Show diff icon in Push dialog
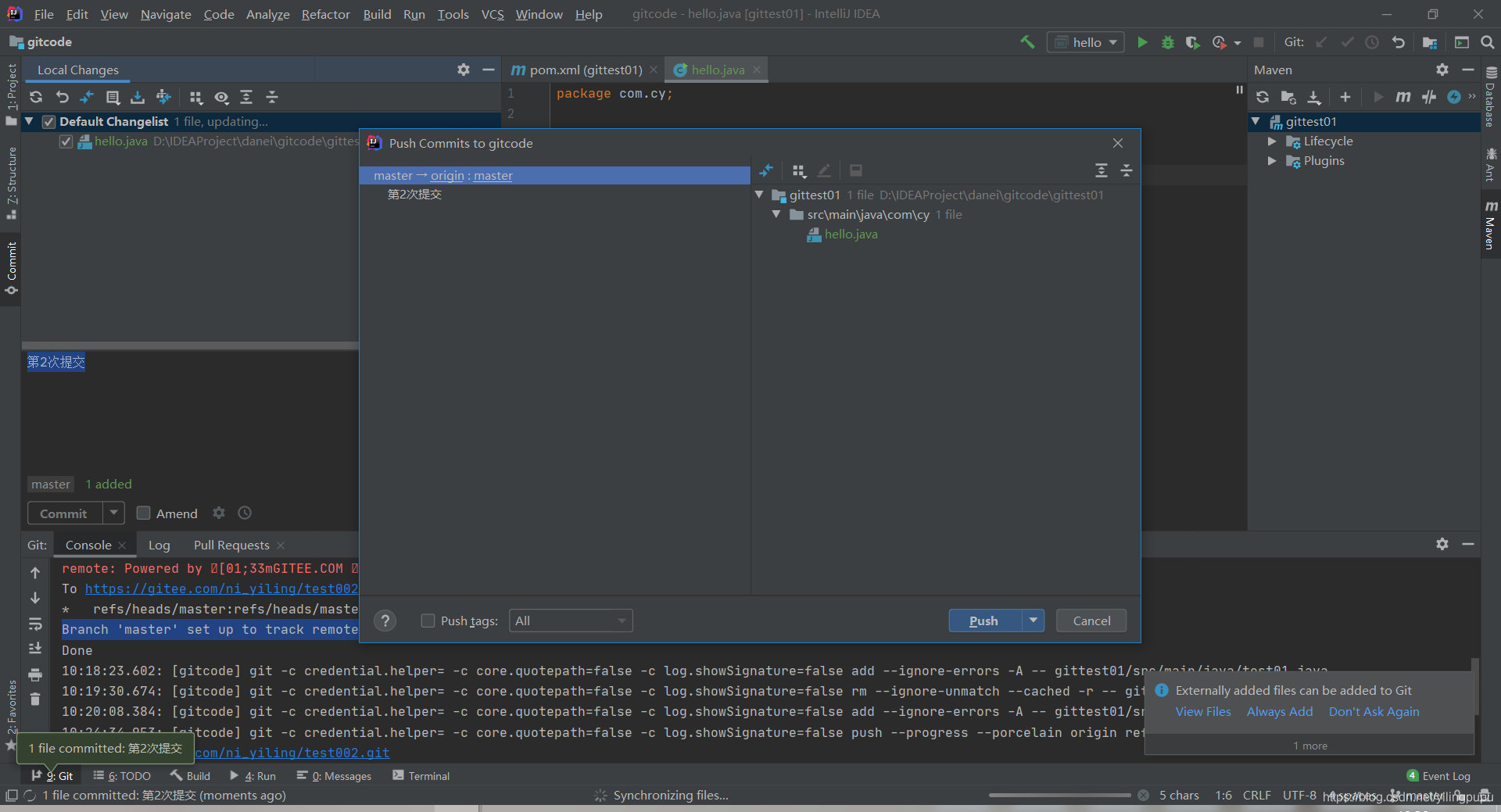This screenshot has height=812, width=1501. click(766, 170)
